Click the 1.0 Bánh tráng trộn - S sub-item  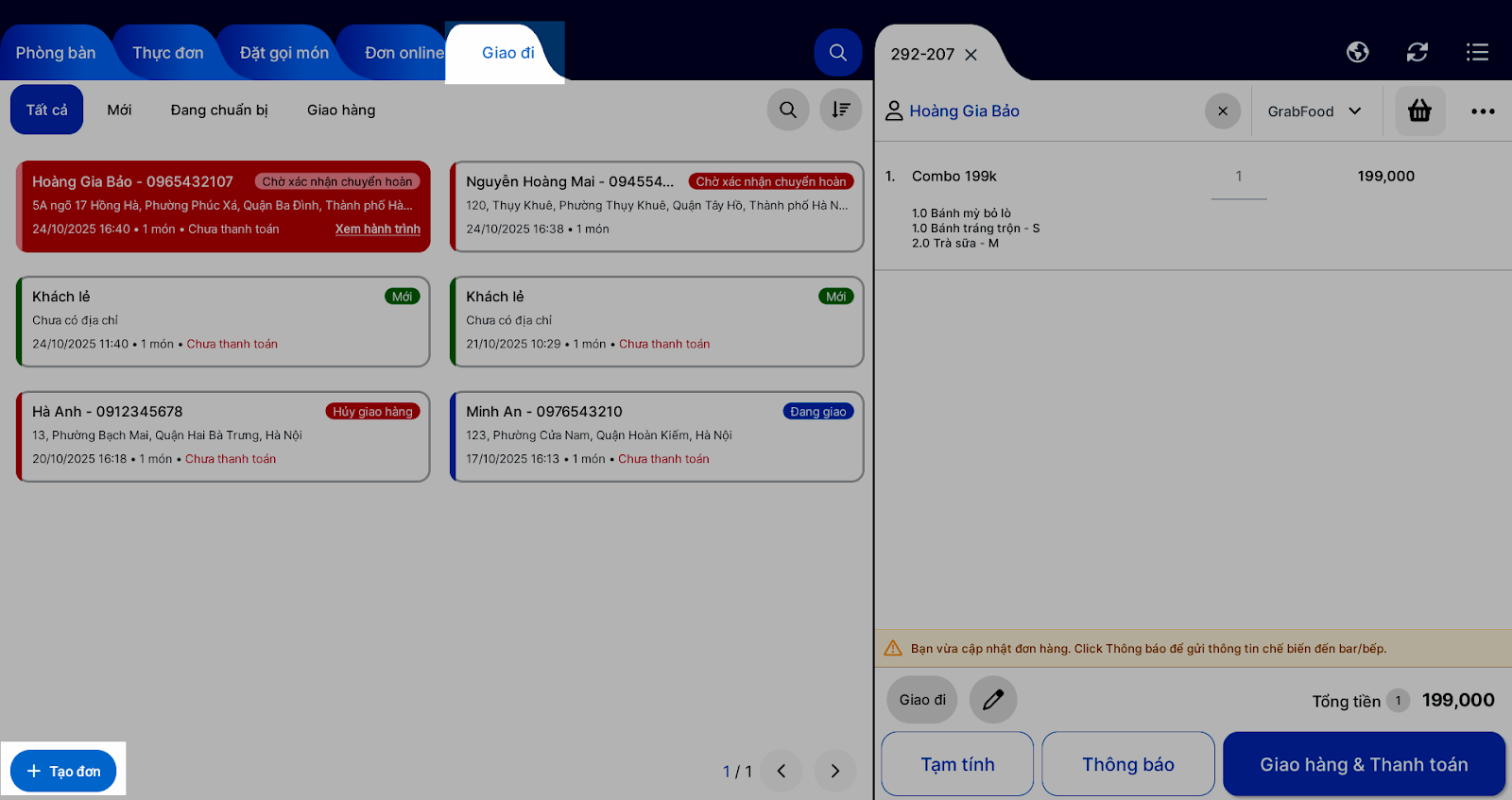tap(976, 229)
